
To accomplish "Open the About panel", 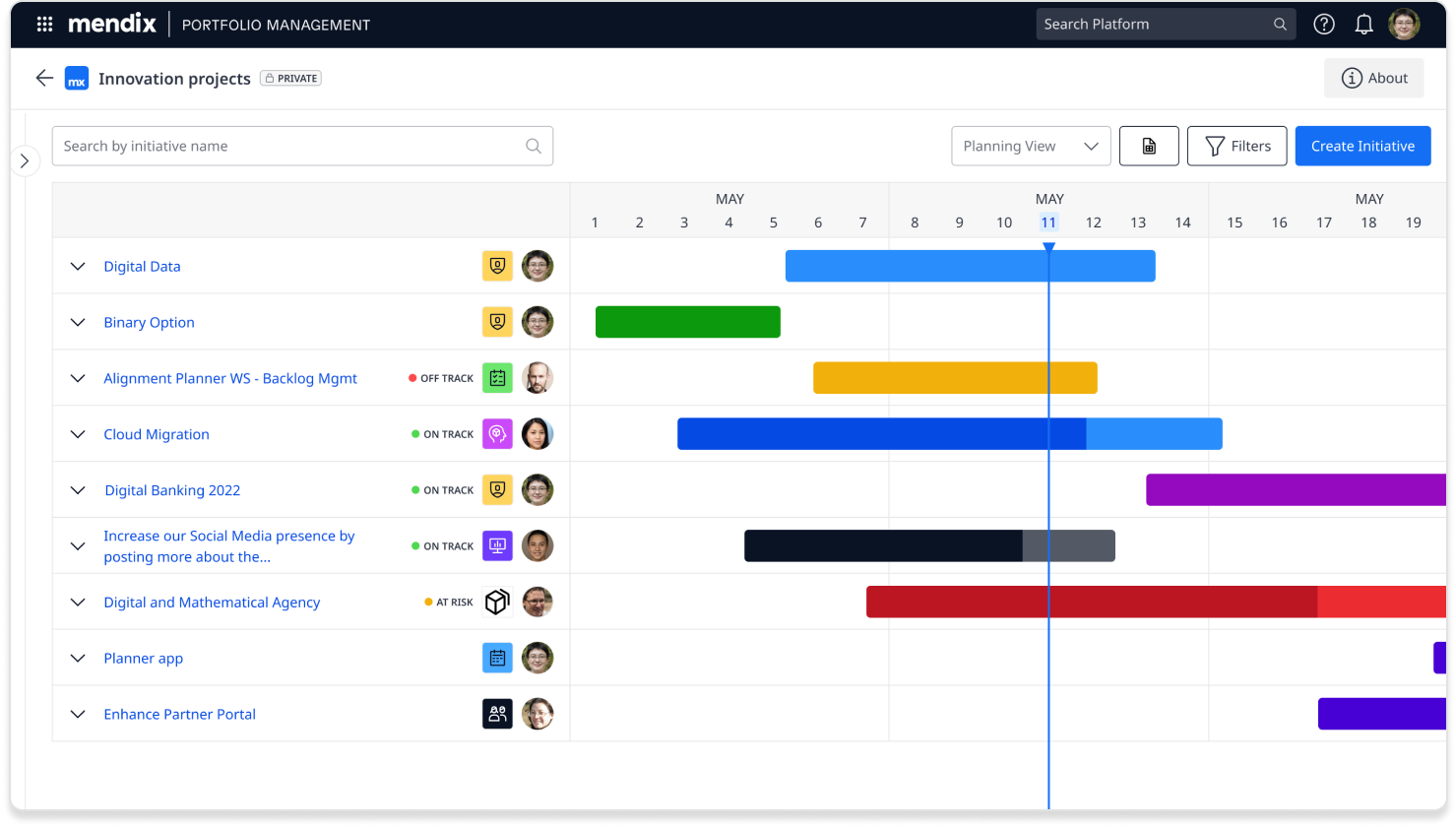I will click(x=1373, y=78).
